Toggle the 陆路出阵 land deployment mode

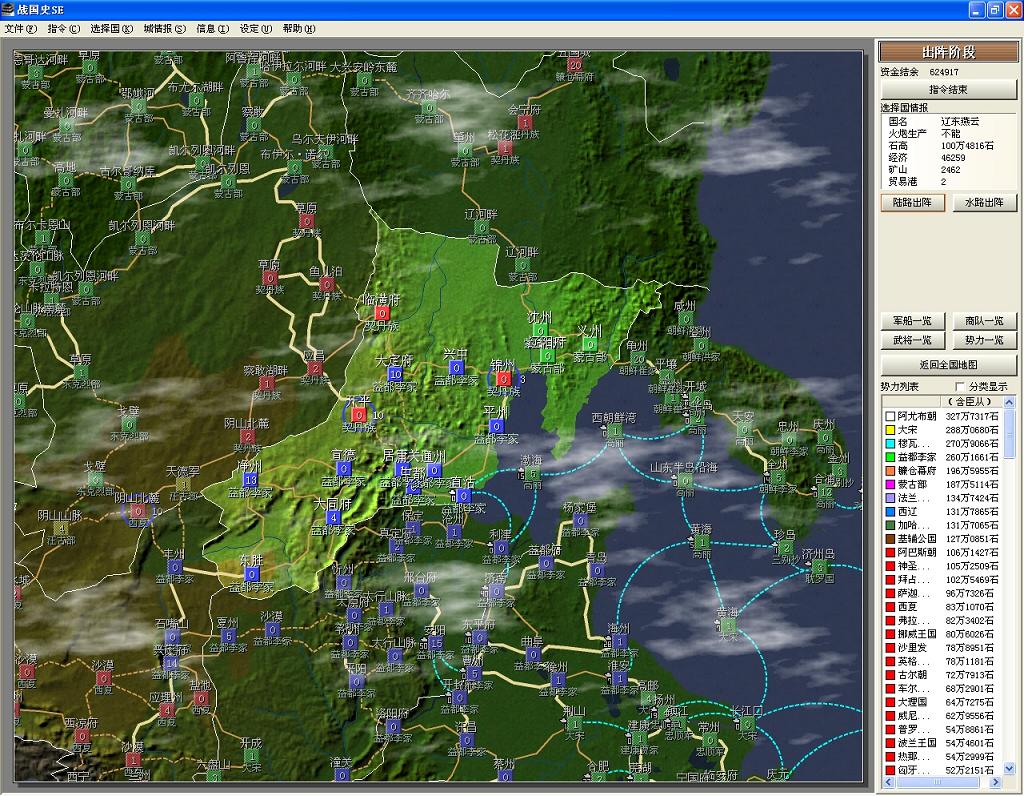tap(912, 202)
